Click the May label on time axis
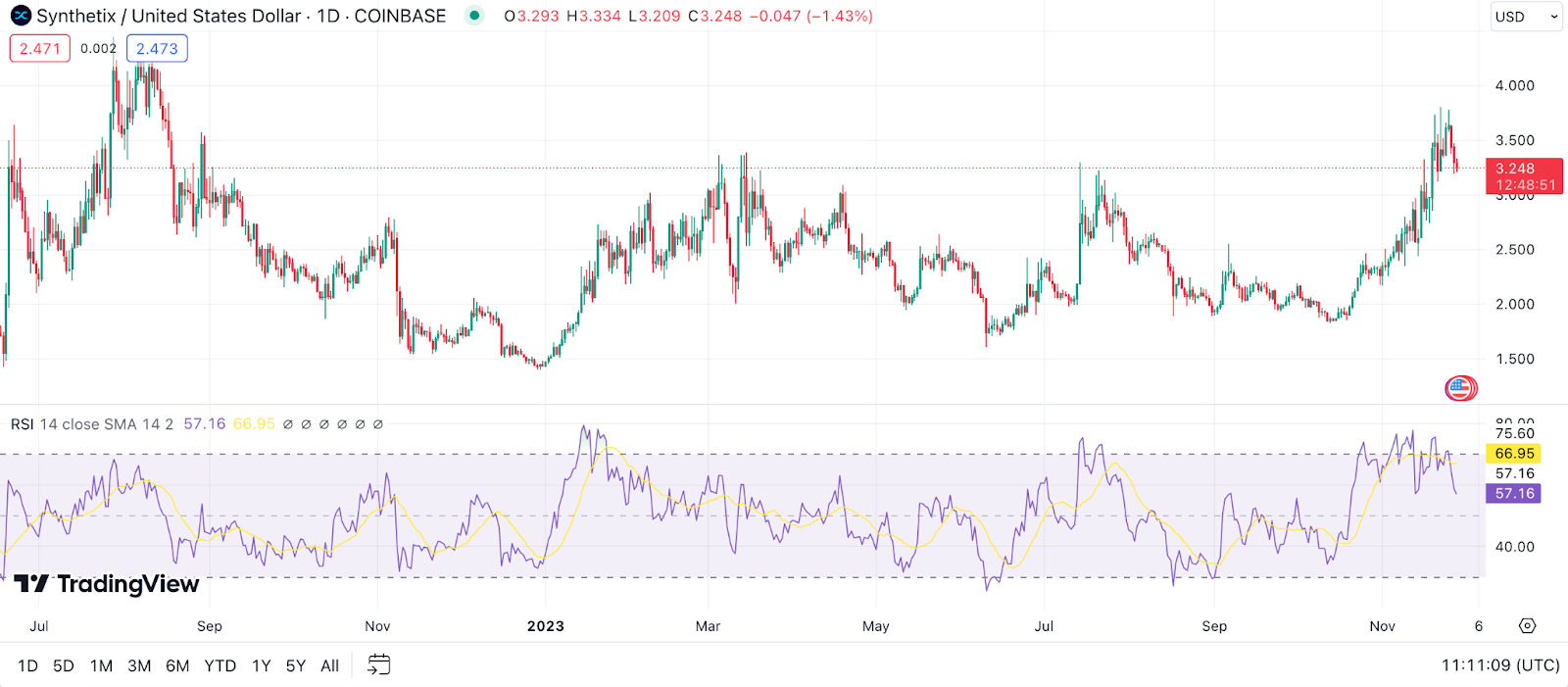 coord(875,626)
